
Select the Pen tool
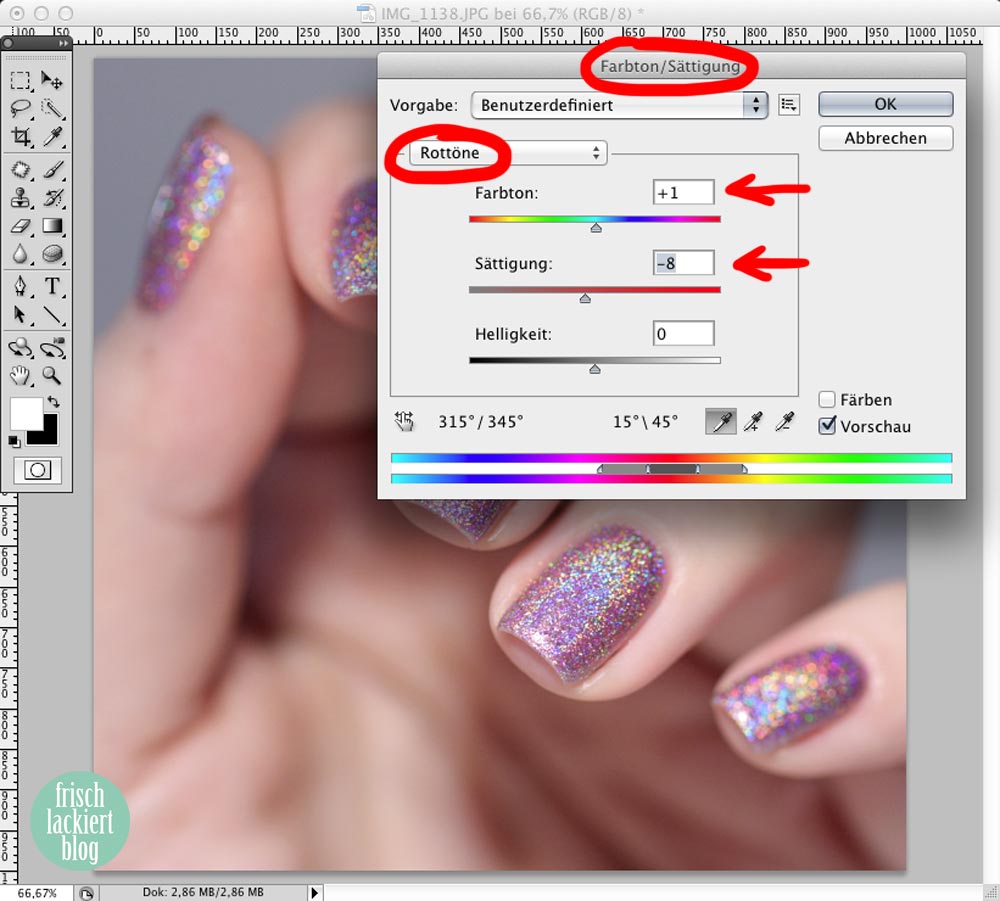pyautogui.click(x=20, y=286)
